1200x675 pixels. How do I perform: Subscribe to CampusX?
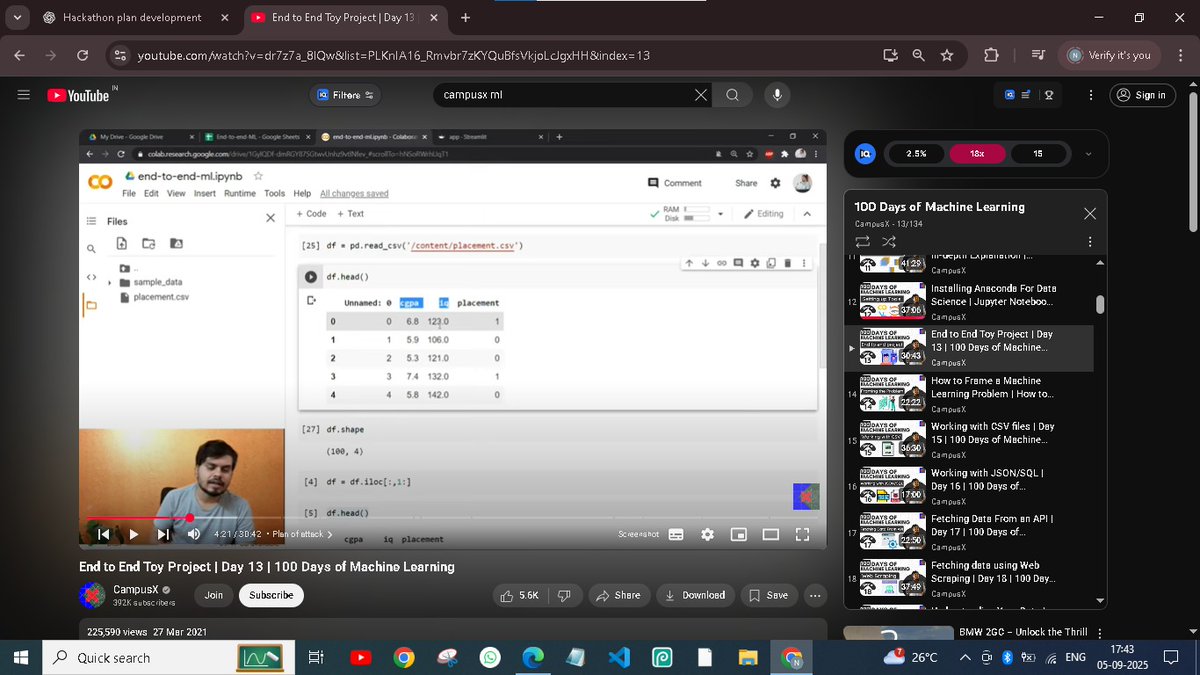click(x=271, y=595)
